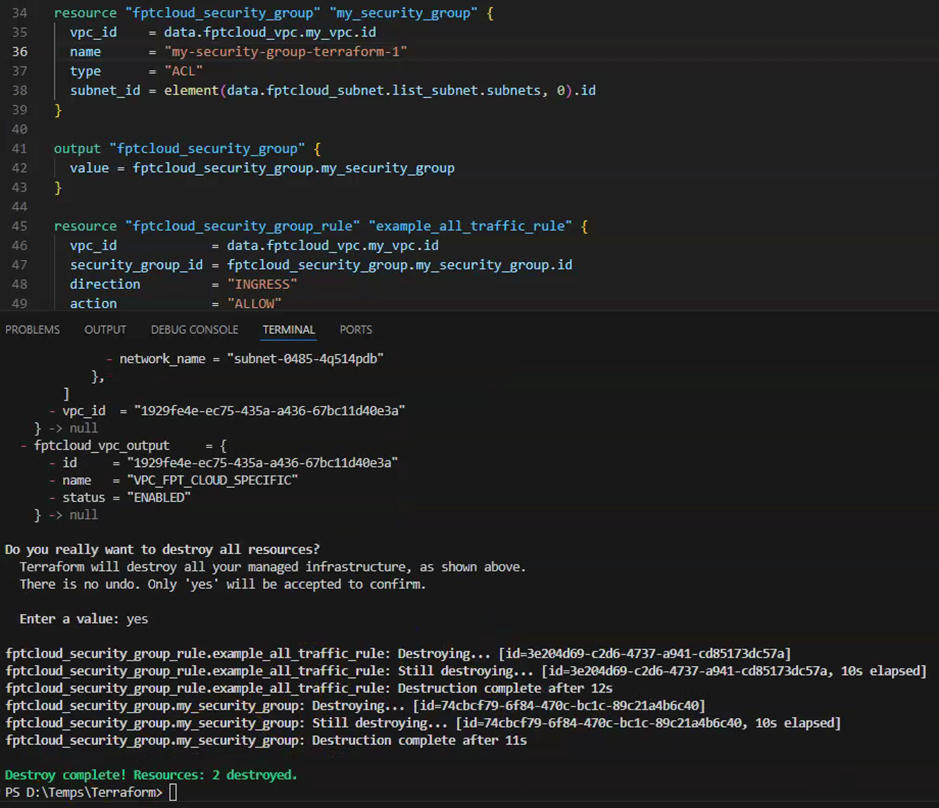Place cursor on the "ACL" type value
939x808 pixels.
tap(184, 71)
